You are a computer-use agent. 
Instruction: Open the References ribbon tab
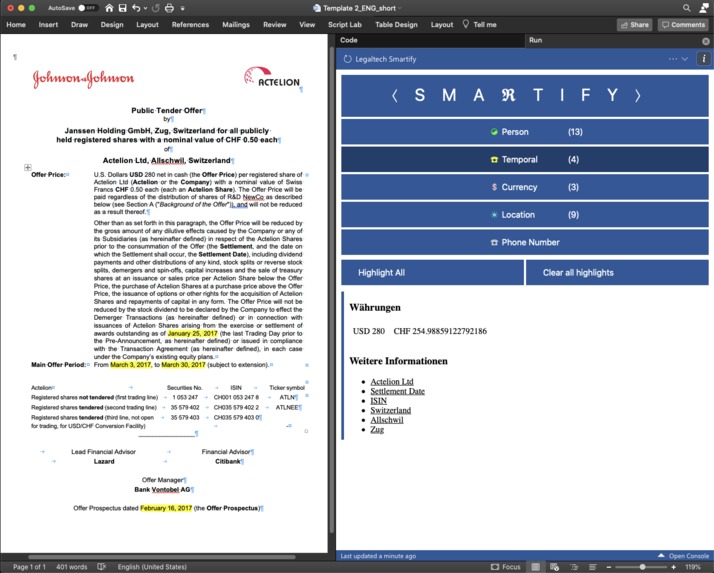(190, 25)
